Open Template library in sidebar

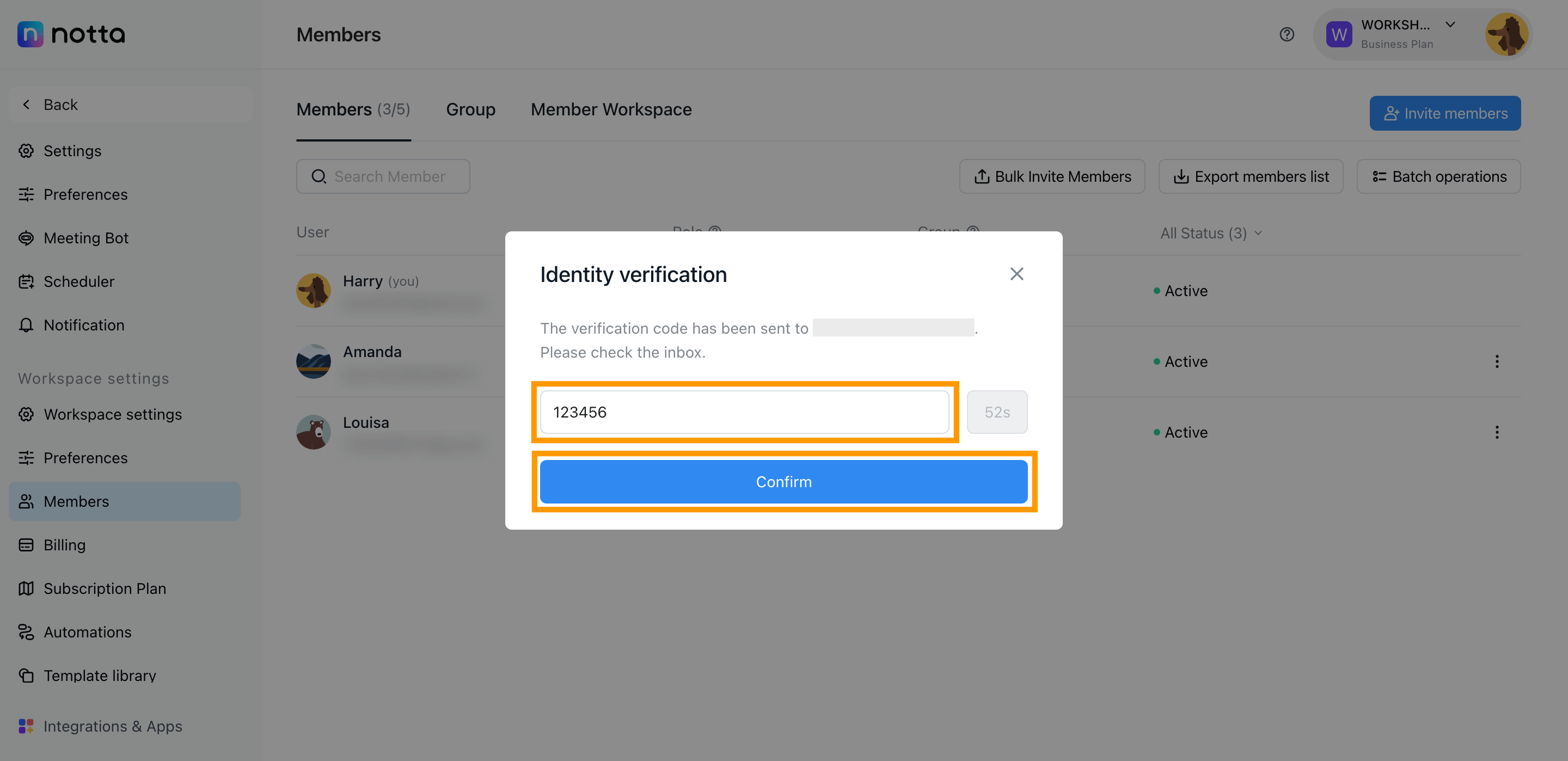pyautogui.click(x=125, y=676)
